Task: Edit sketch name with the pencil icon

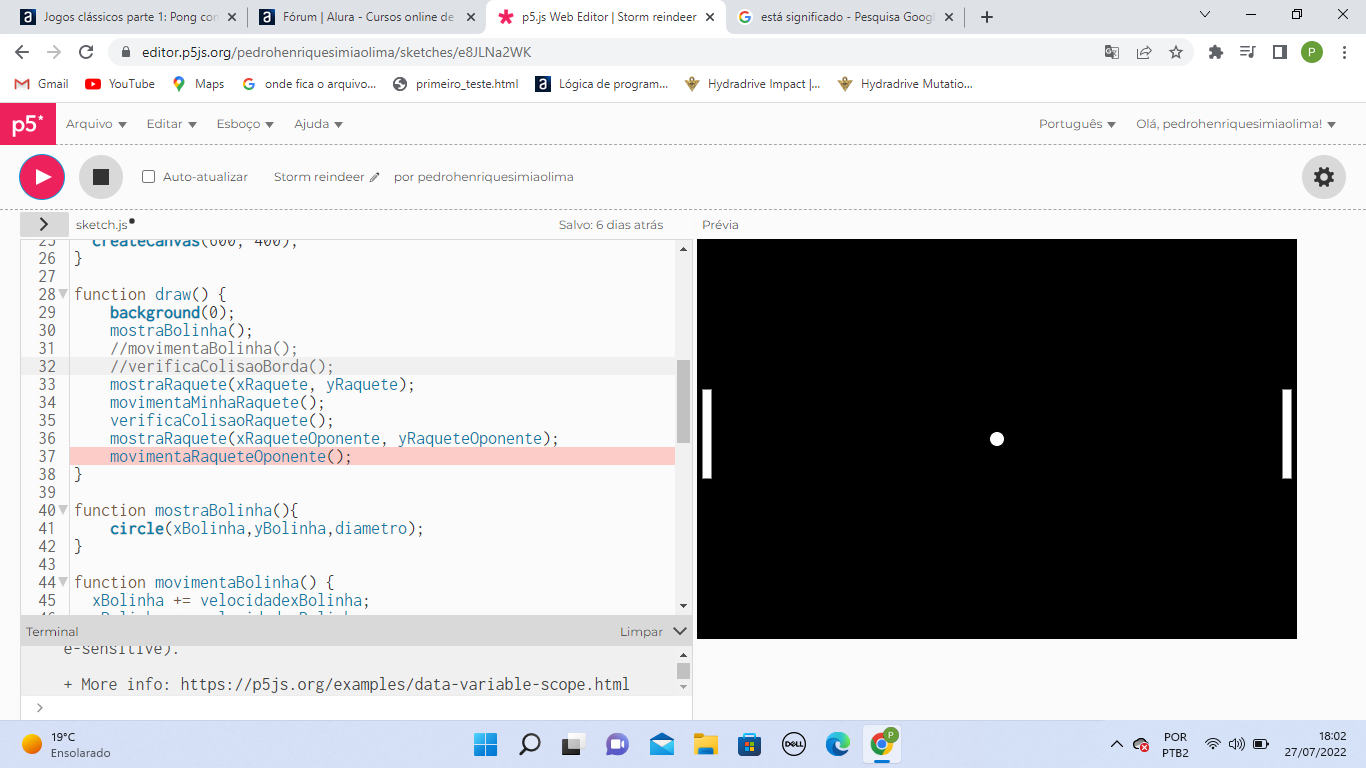Action: 375,177
